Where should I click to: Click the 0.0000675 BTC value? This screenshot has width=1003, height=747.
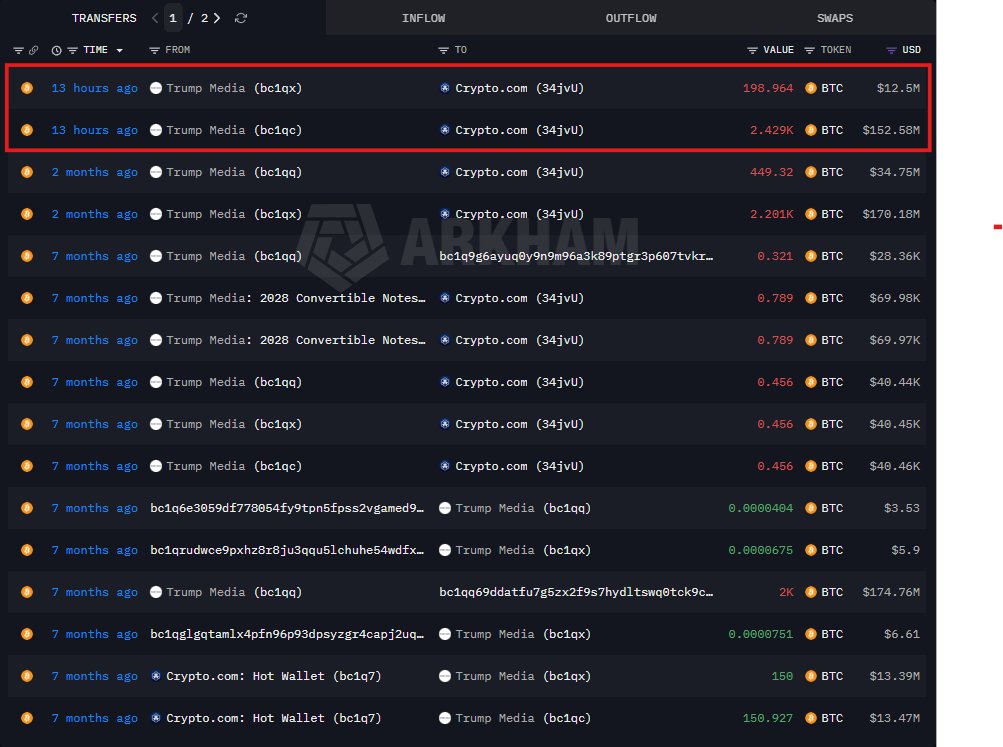[x=761, y=550]
